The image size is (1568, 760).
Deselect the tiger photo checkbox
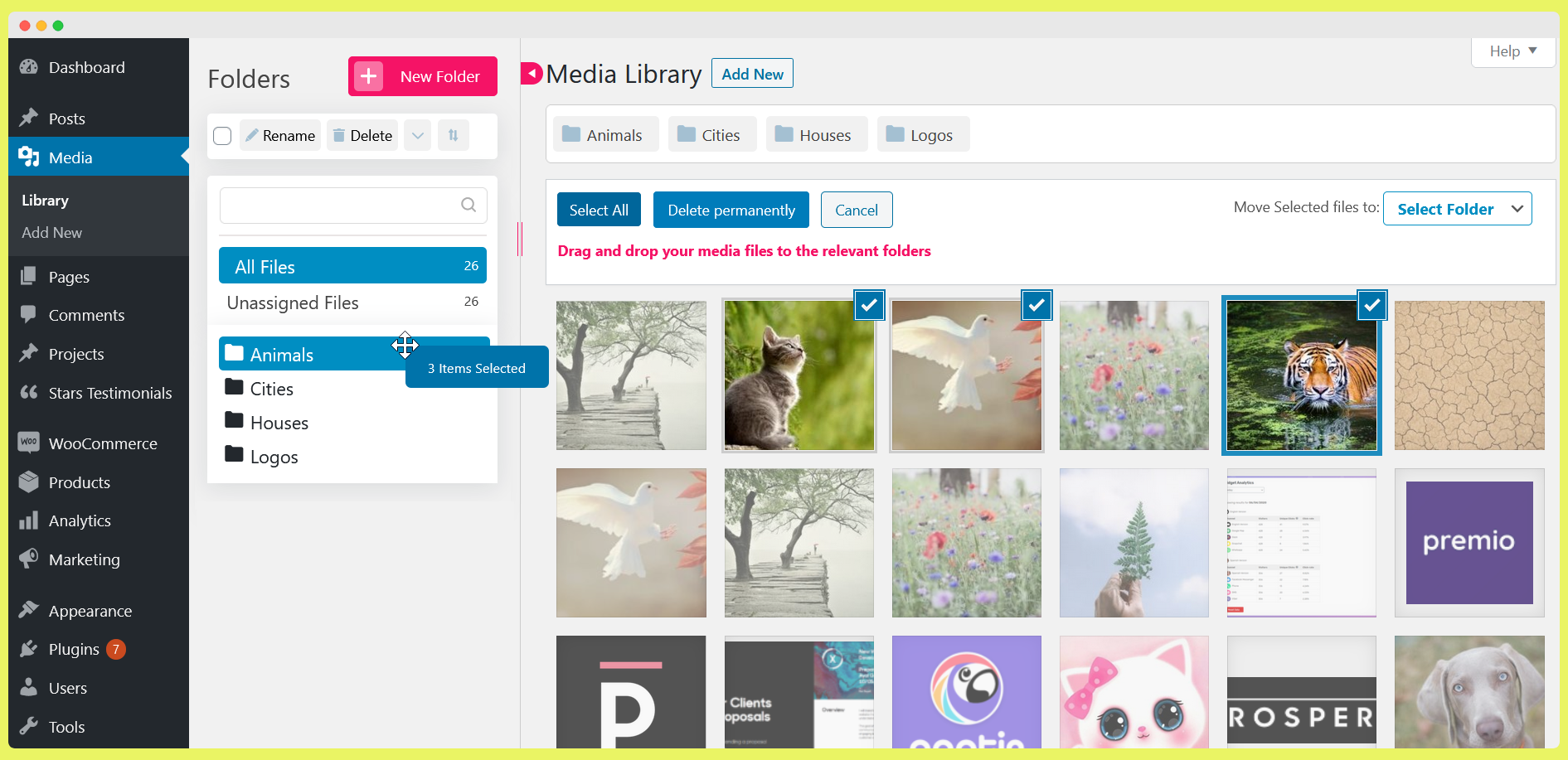click(1372, 305)
